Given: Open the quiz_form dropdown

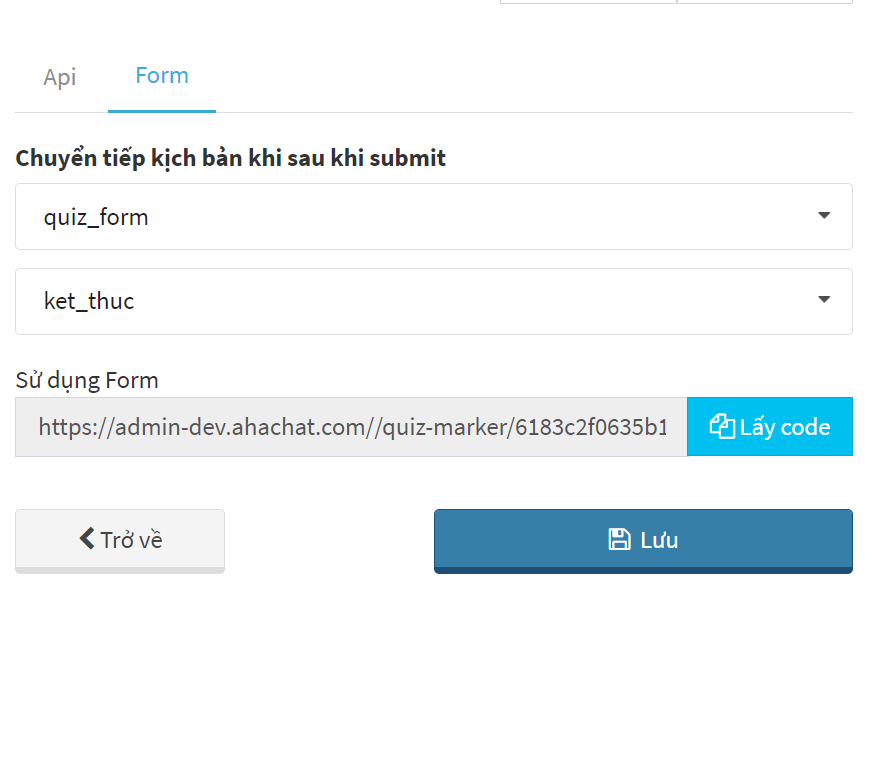Looking at the screenshot, I should pos(434,216).
